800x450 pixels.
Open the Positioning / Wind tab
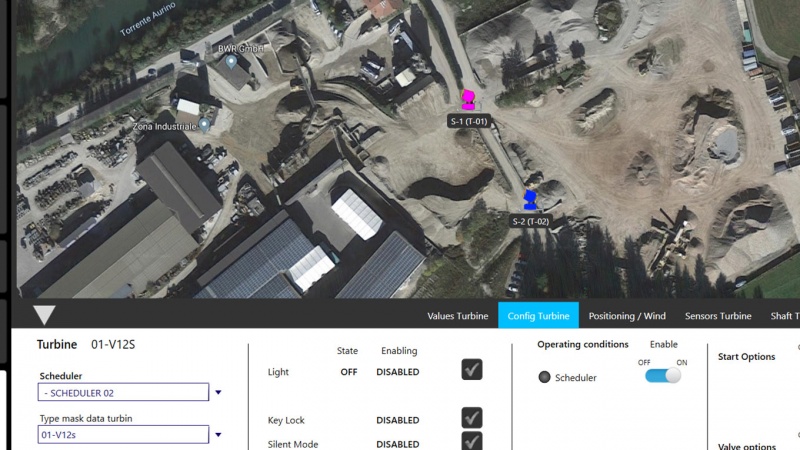tap(627, 316)
